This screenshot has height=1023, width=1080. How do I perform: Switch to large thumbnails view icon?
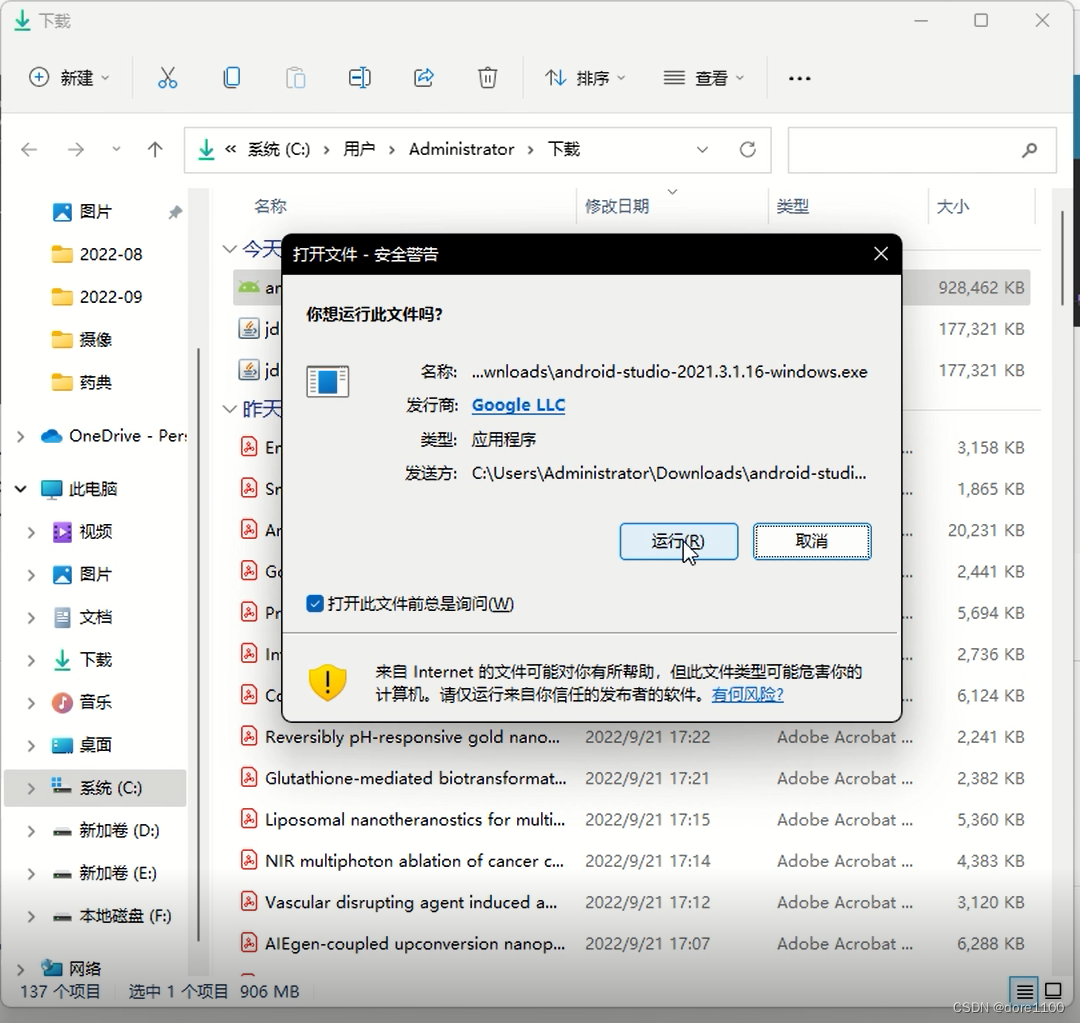click(1053, 991)
